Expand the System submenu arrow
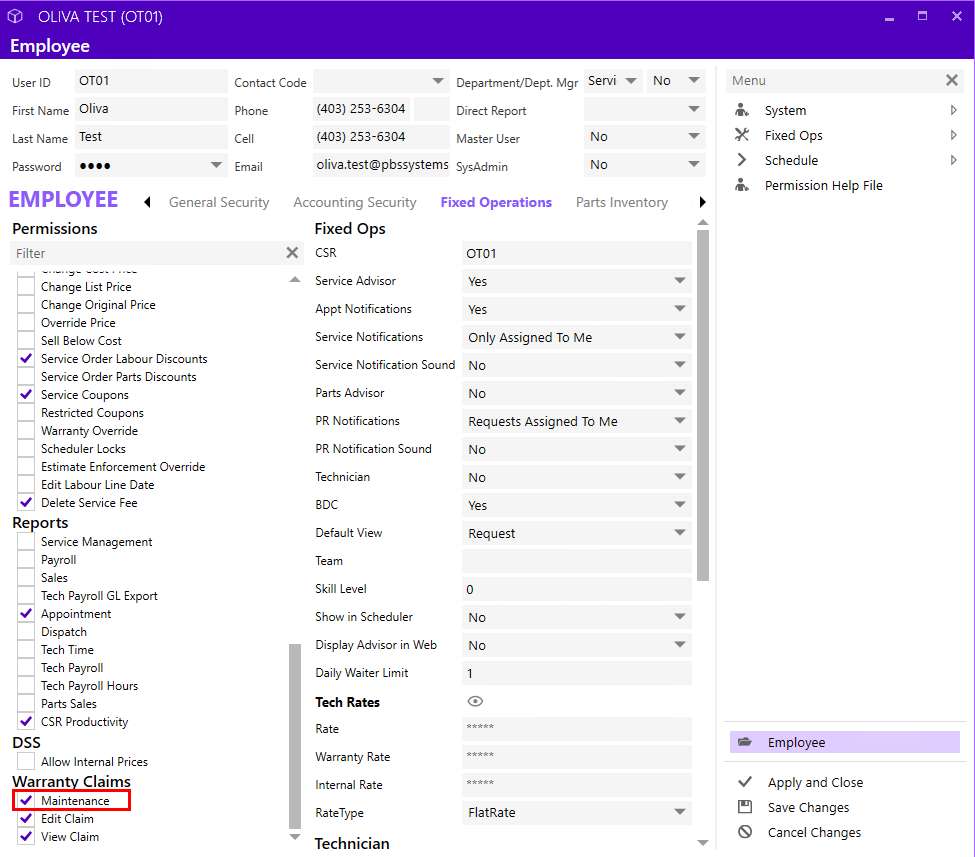975x857 pixels. 953,110
